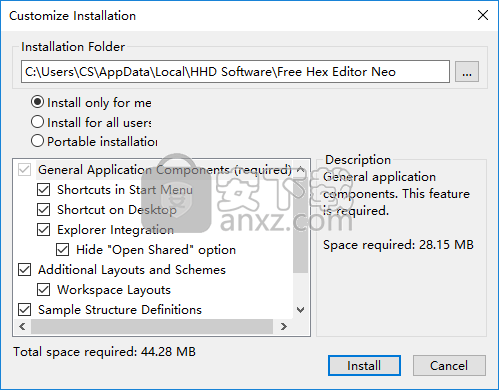Screen dimensions: 499x390
Task: Select the Hide "Open Shared" option row label
Action: [x=156, y=250]
